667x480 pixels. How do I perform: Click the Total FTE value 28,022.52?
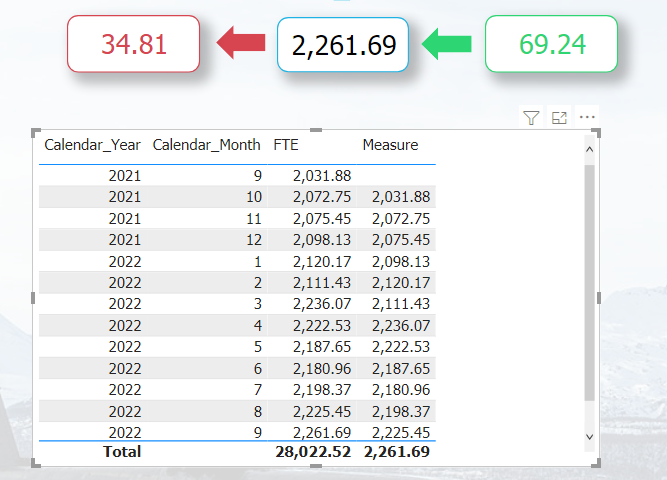pos(313,452)
